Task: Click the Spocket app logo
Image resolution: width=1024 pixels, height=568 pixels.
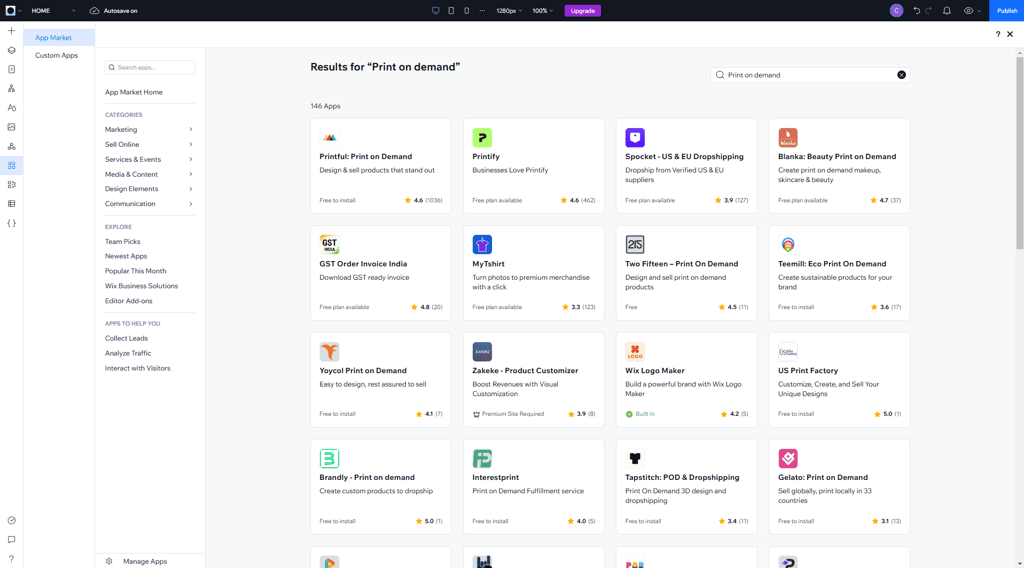Action: click(x=635, y=138)
